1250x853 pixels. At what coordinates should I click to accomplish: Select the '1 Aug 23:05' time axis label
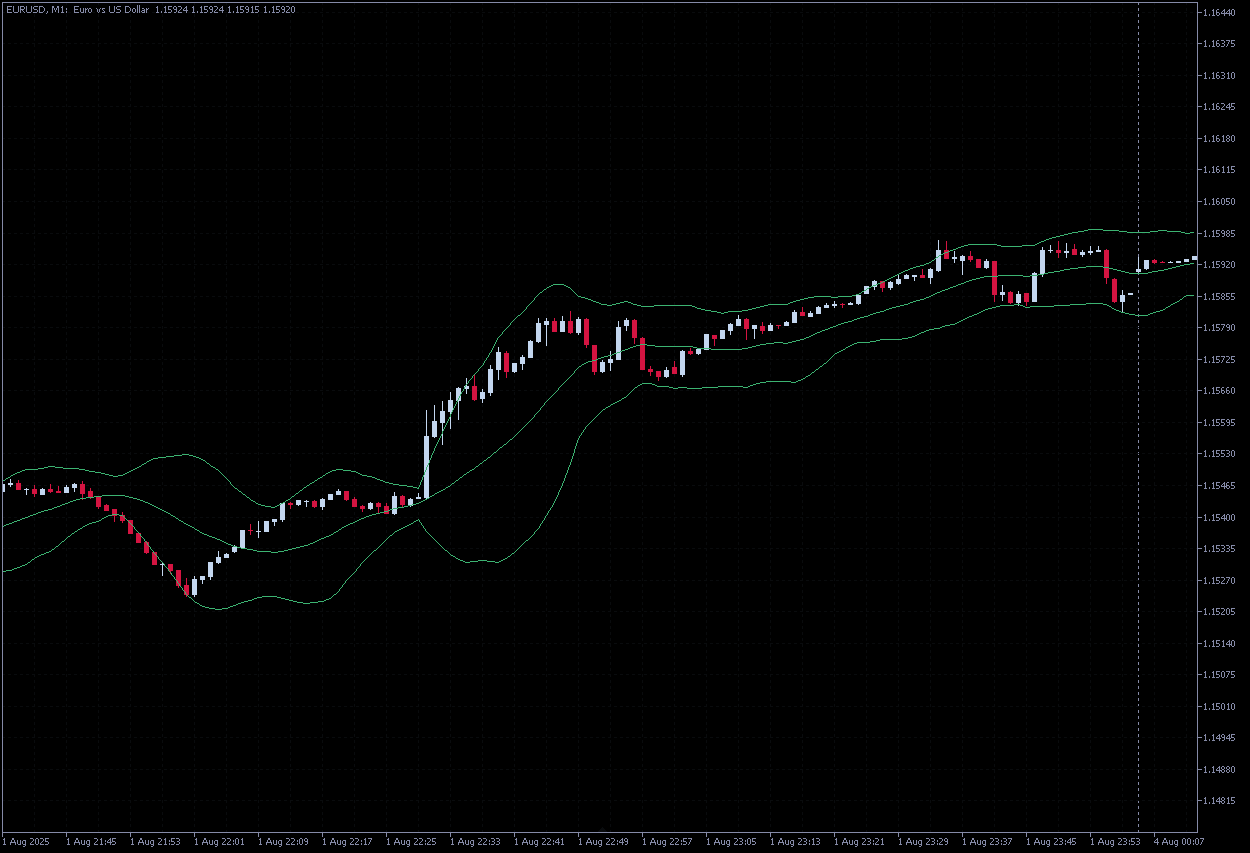(731, 841)
